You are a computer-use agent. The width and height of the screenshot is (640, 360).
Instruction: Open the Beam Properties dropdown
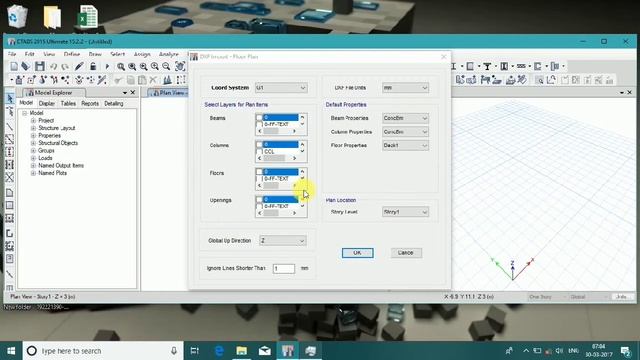coord(405,118)
